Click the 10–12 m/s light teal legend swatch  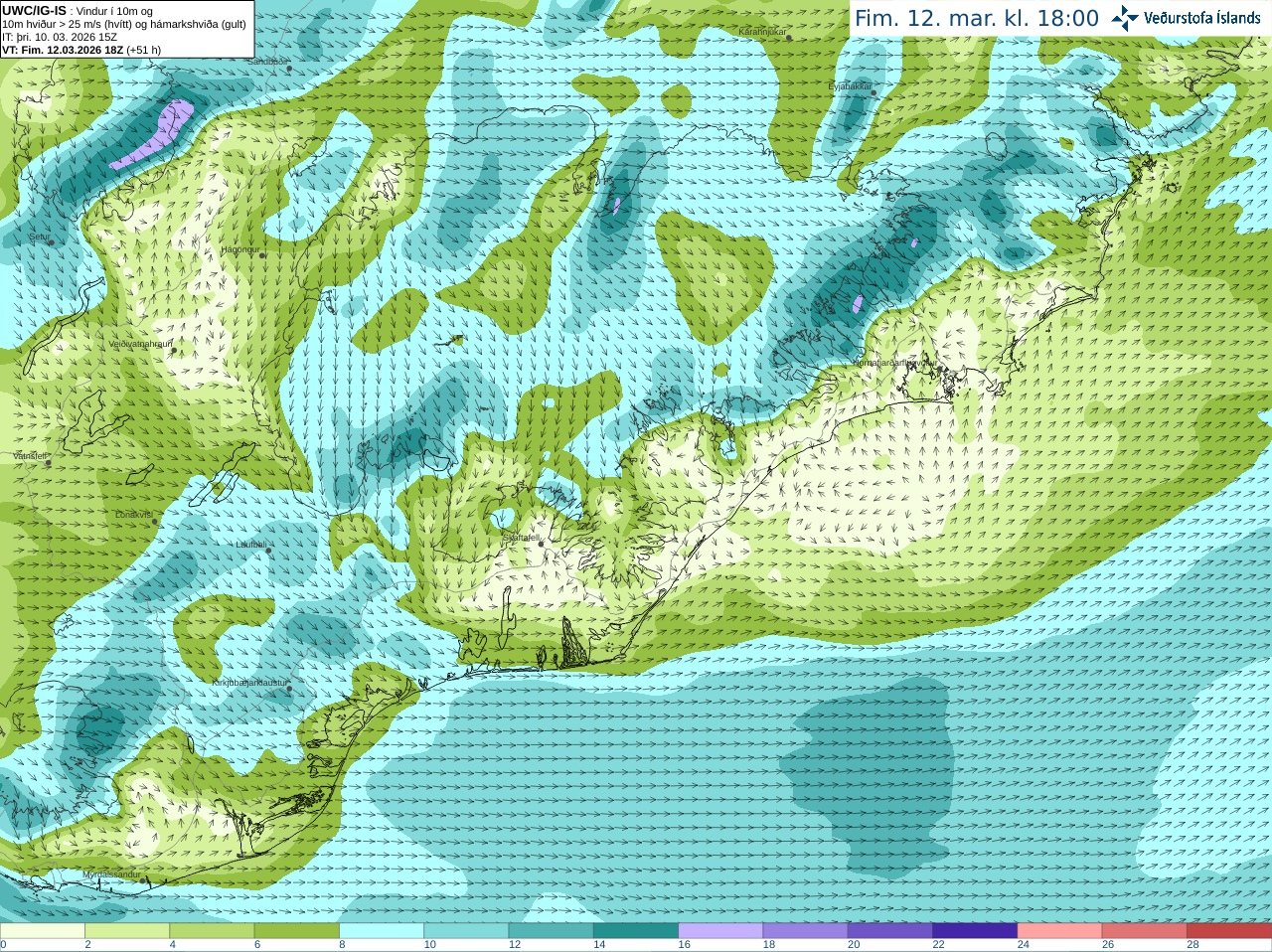[466, 931]
